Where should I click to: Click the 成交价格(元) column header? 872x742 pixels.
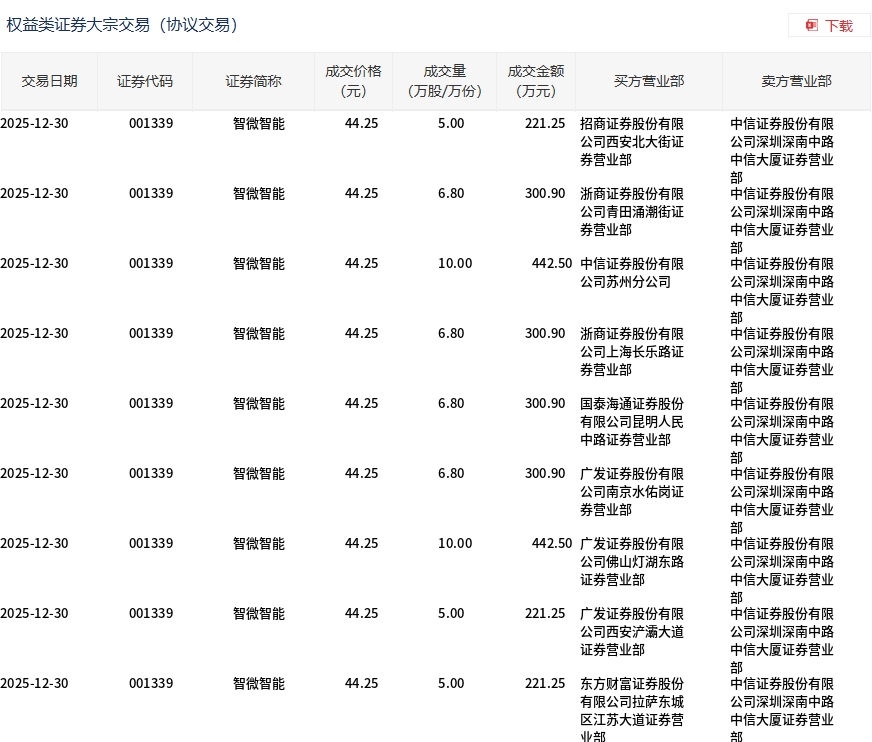coord(353,81)
